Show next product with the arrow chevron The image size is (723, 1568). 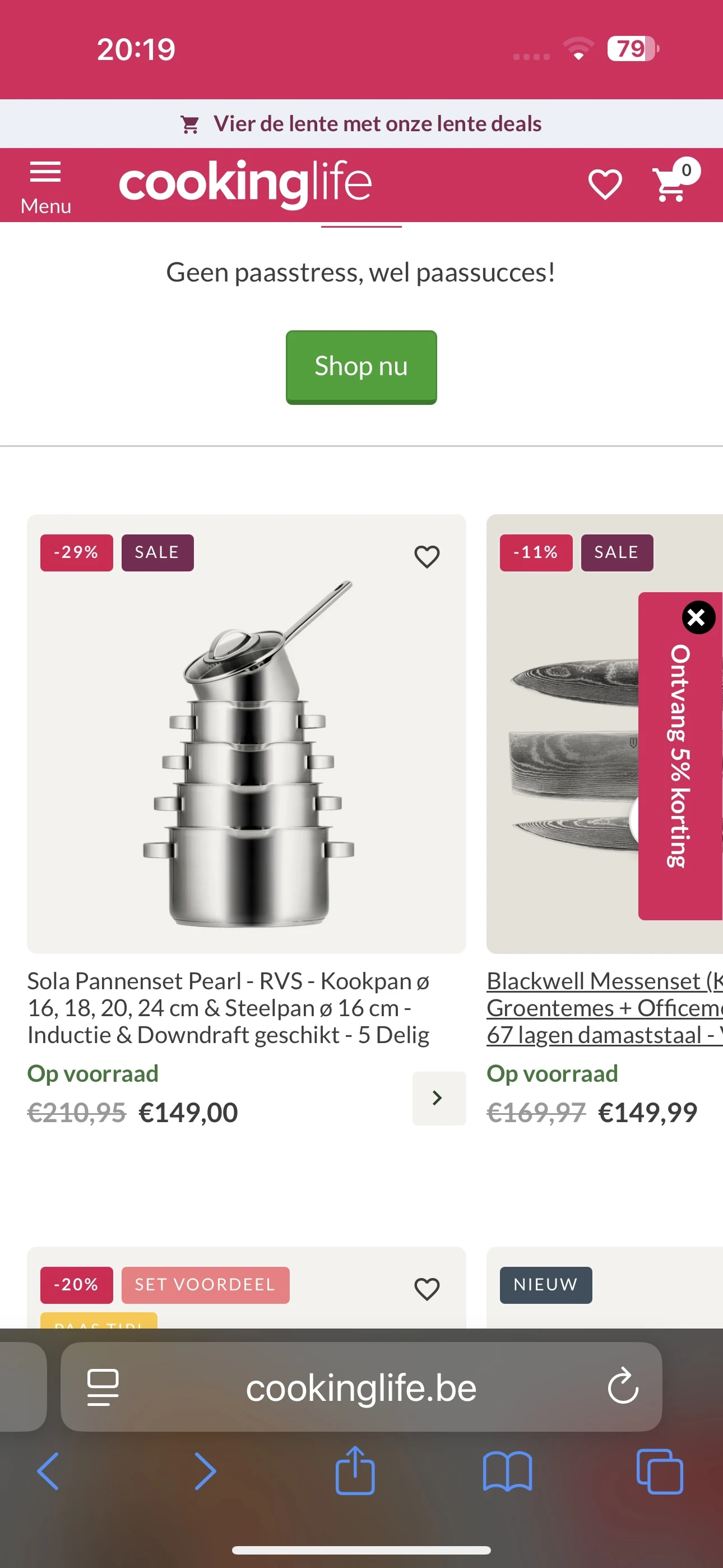(x=438, y=1097)
